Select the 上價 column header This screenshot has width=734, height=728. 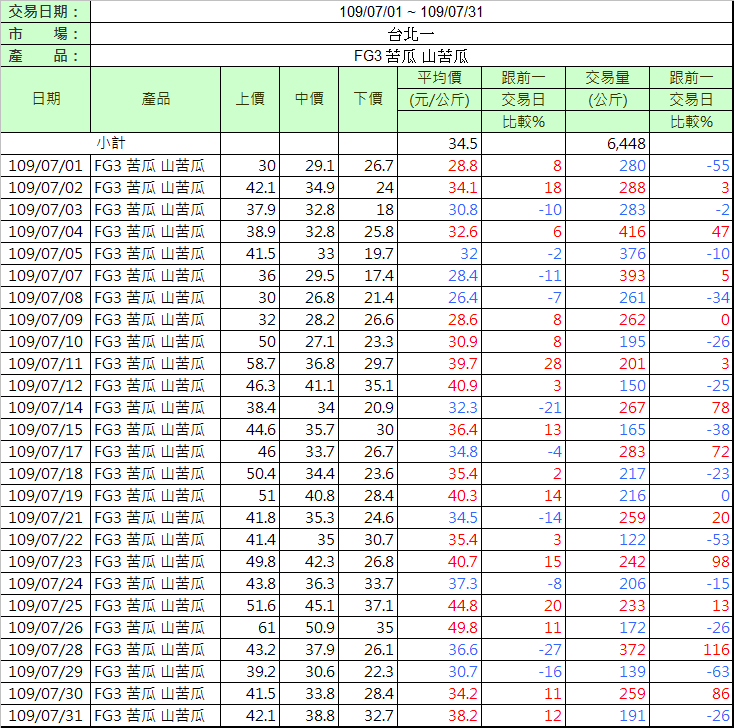coord(250,99)
